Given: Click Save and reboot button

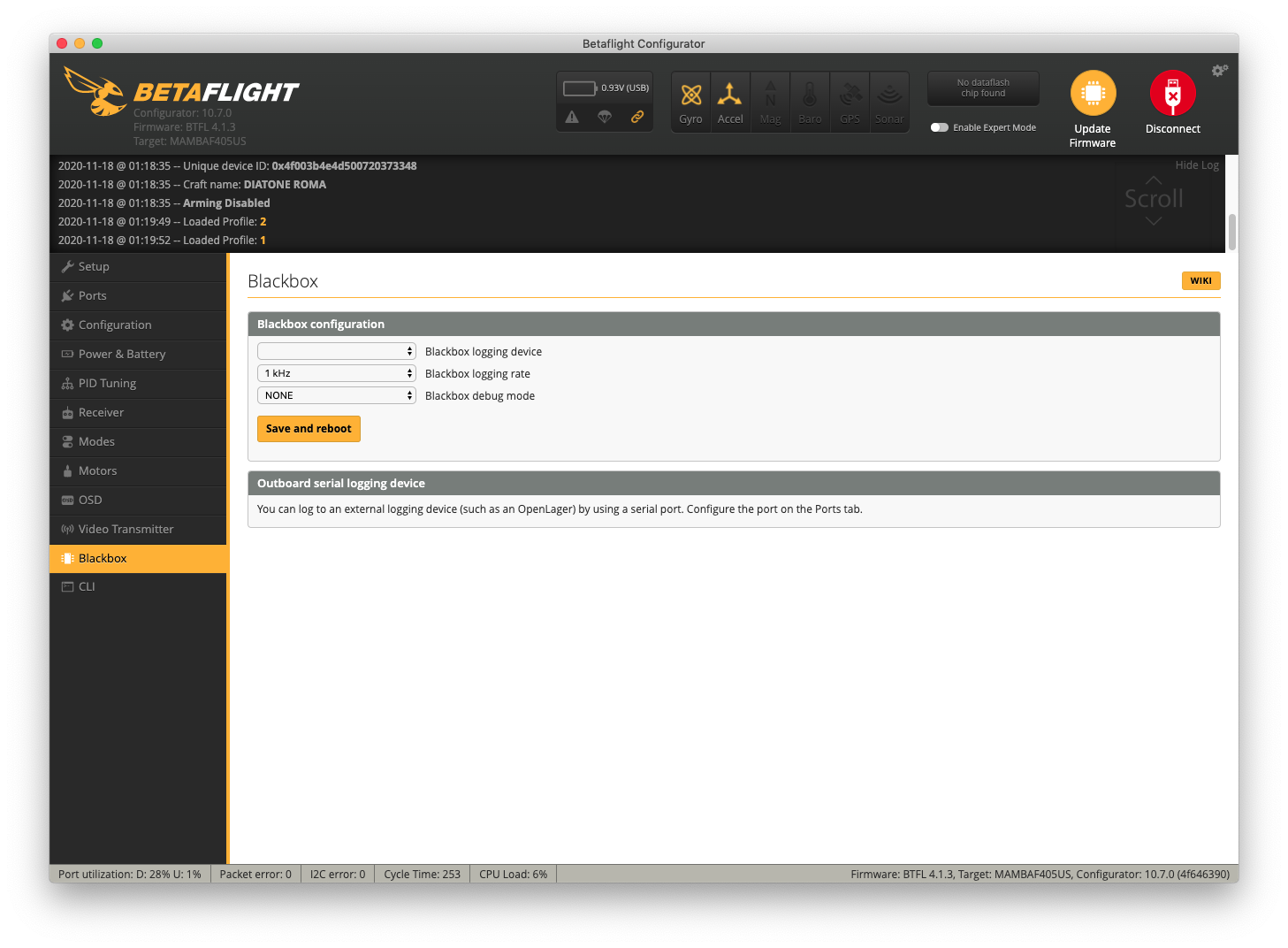Looking at the screenshot, I should [309, 429].
